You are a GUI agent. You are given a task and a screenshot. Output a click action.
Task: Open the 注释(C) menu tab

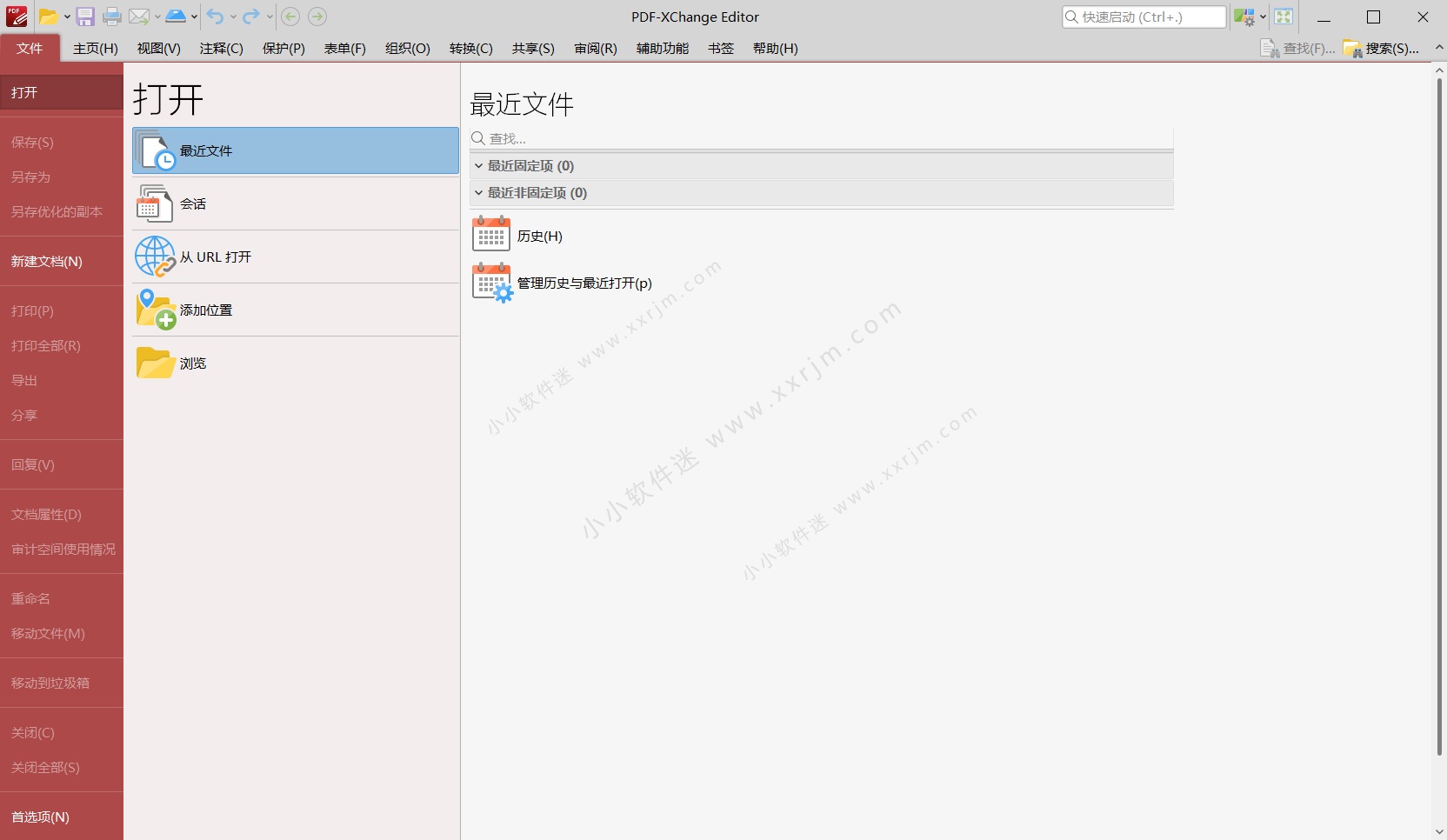221,49
